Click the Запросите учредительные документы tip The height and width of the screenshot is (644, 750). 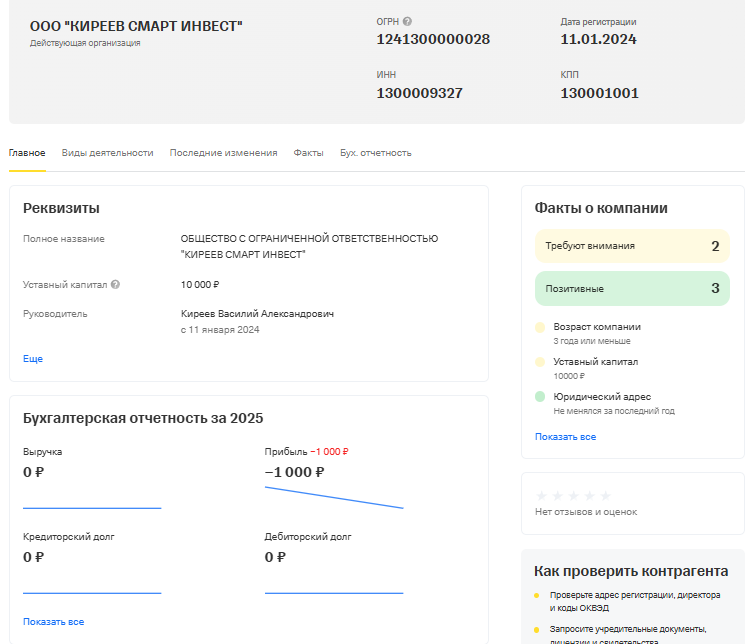click(628, 635)
